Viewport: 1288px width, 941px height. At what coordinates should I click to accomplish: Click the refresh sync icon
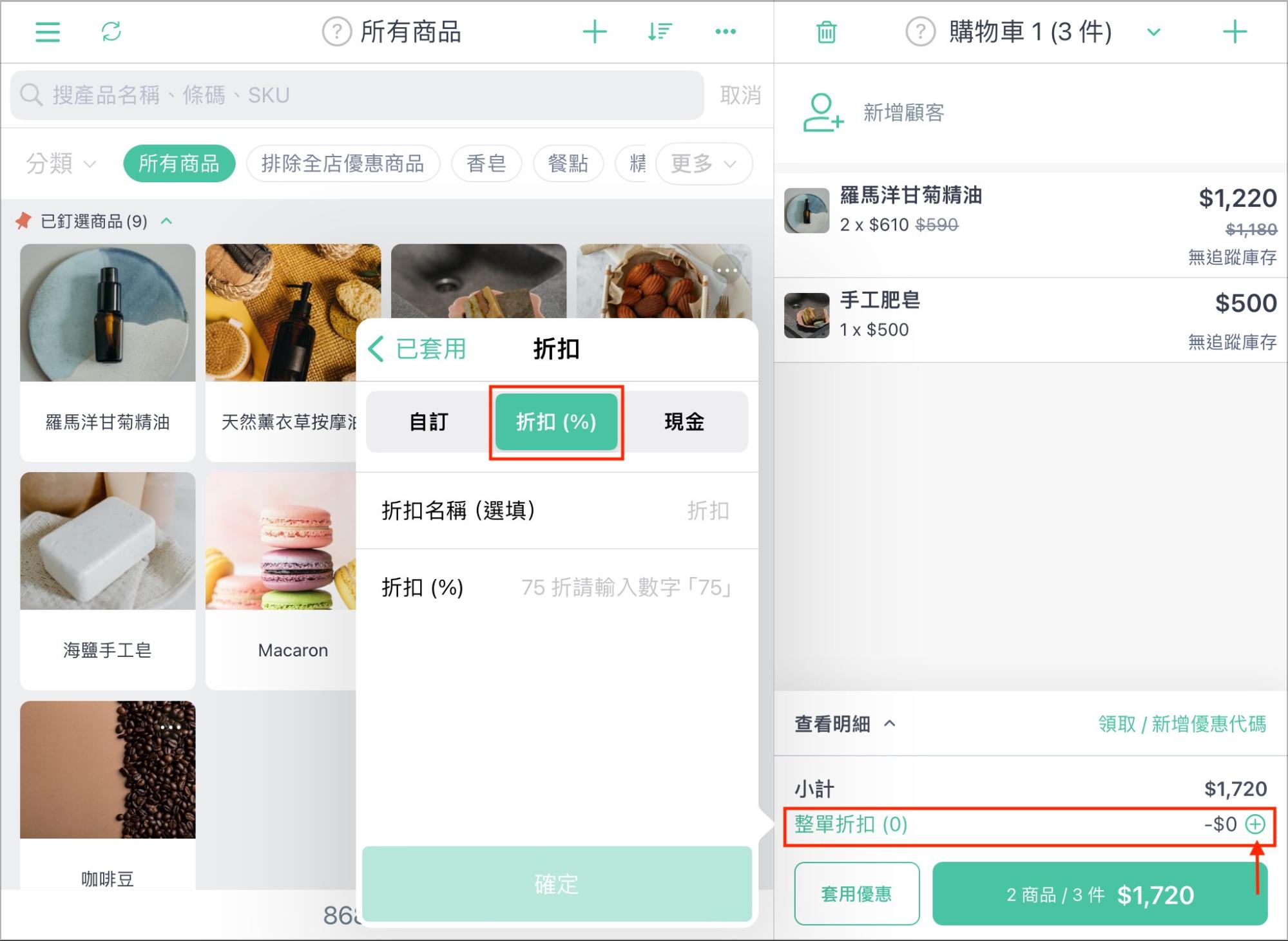tap(111, 32)
